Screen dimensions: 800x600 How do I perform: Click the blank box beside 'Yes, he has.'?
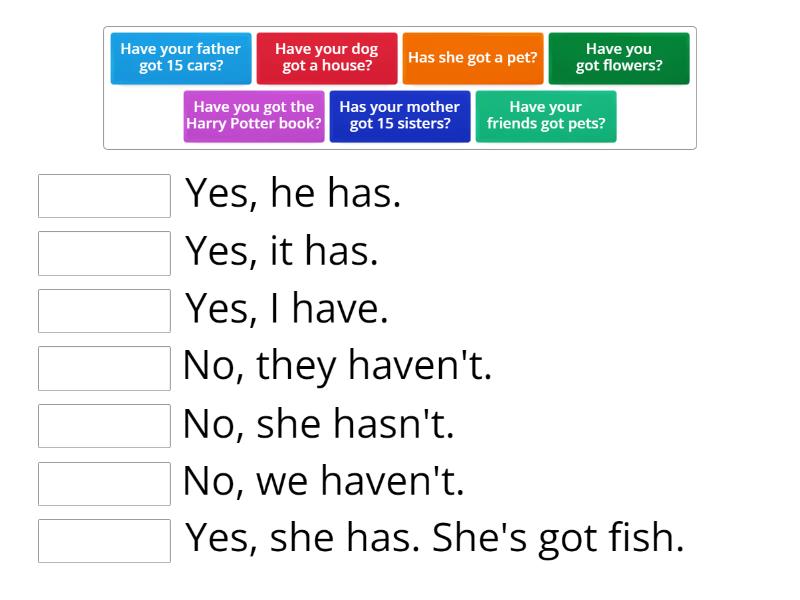pos(104,196)
